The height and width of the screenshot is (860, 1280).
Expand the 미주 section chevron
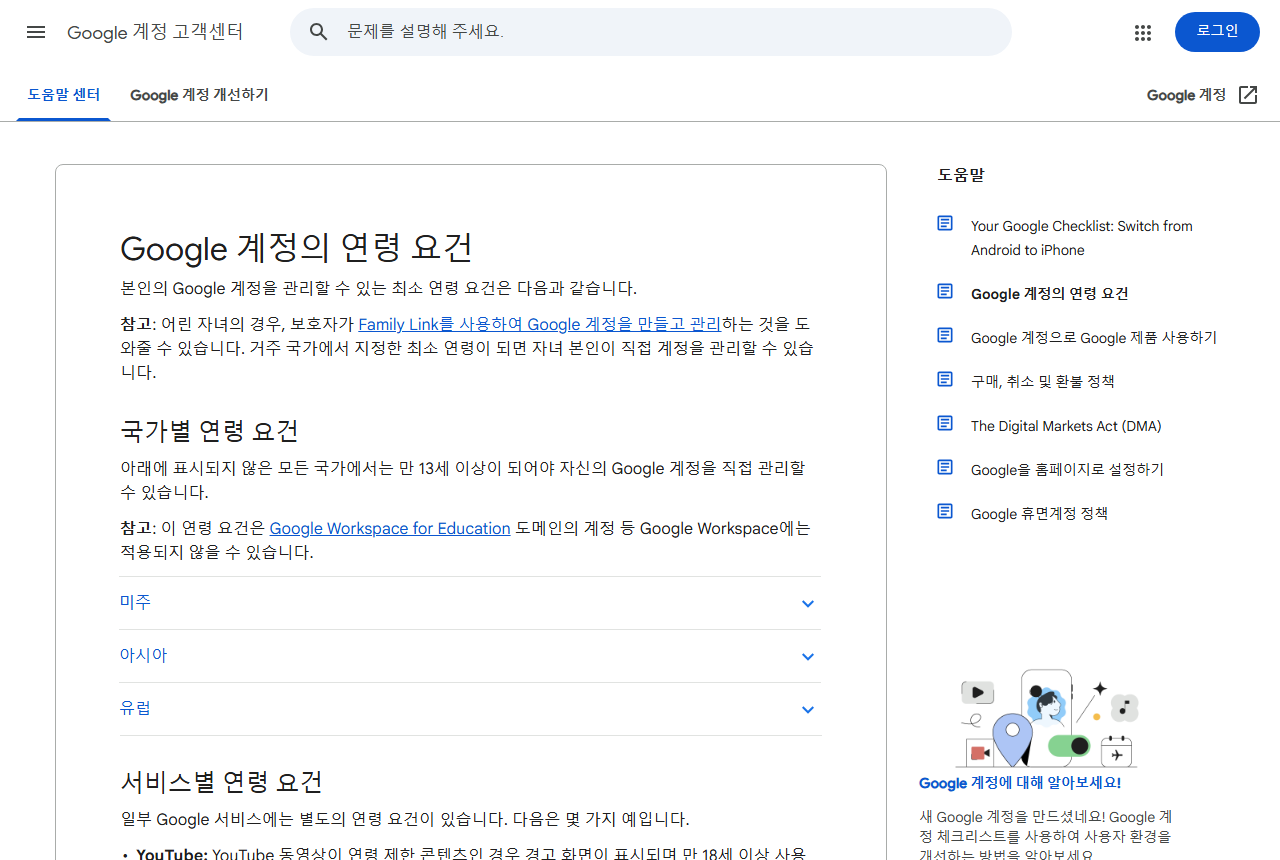pyautogui.click(x=808, y=604)
